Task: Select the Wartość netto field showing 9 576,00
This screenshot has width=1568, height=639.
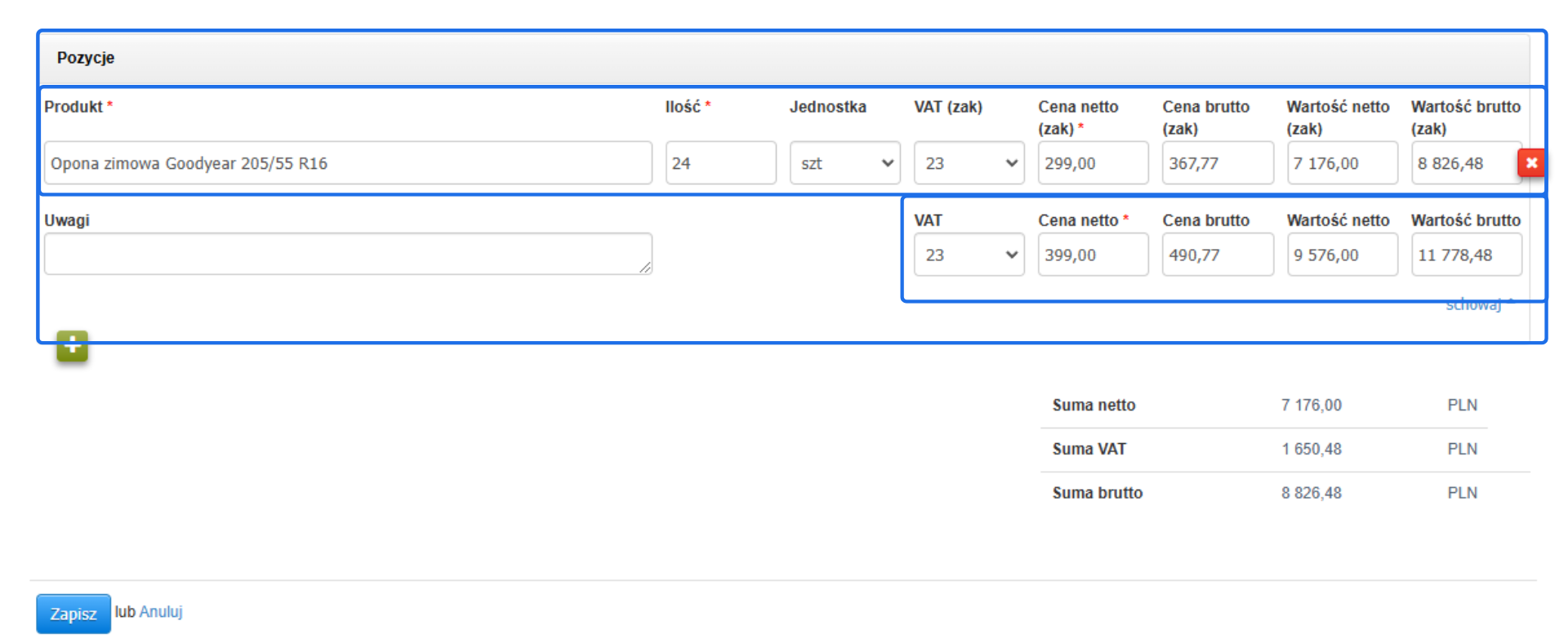Action: pyautogui.click(x=1342, y=255)
